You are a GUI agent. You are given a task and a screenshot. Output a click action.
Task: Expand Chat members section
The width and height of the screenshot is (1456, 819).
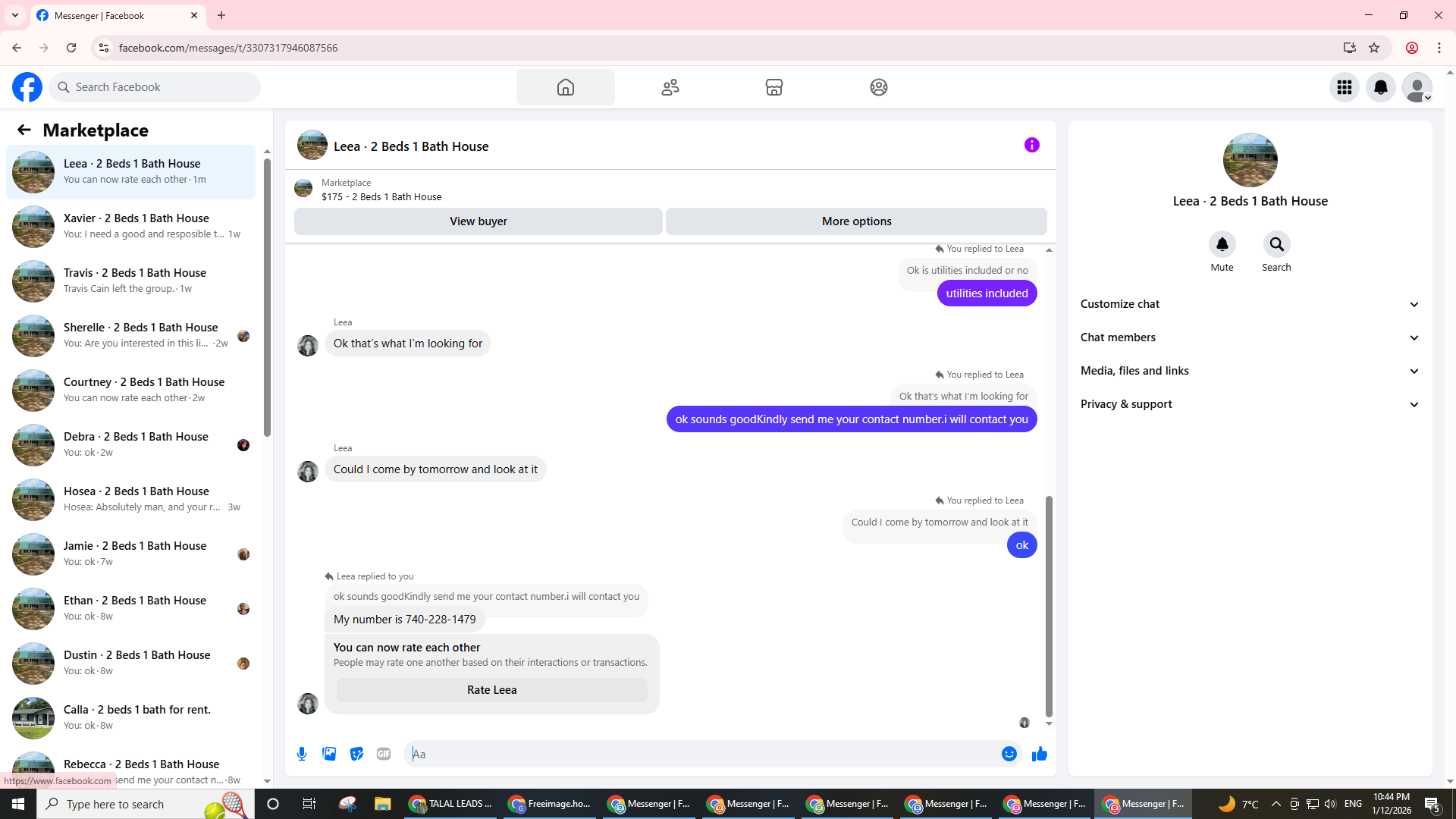[1249, 337]
